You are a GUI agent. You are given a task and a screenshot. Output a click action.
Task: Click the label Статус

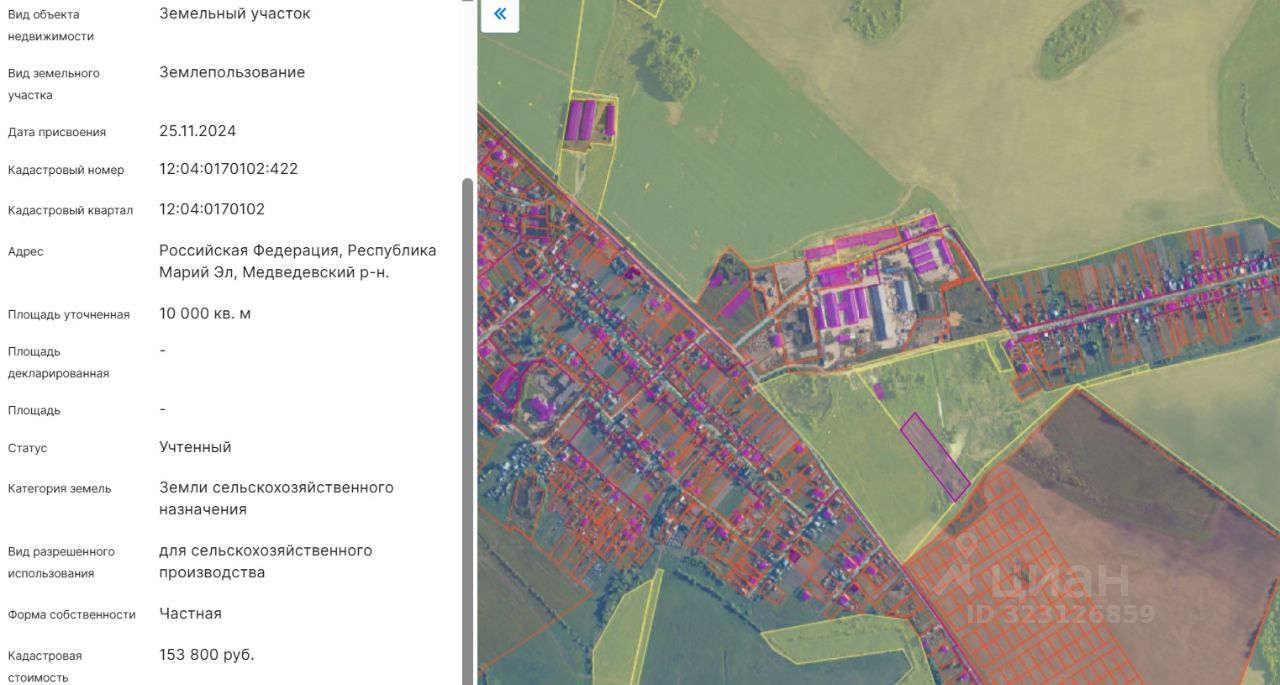[x=27, y=448]
